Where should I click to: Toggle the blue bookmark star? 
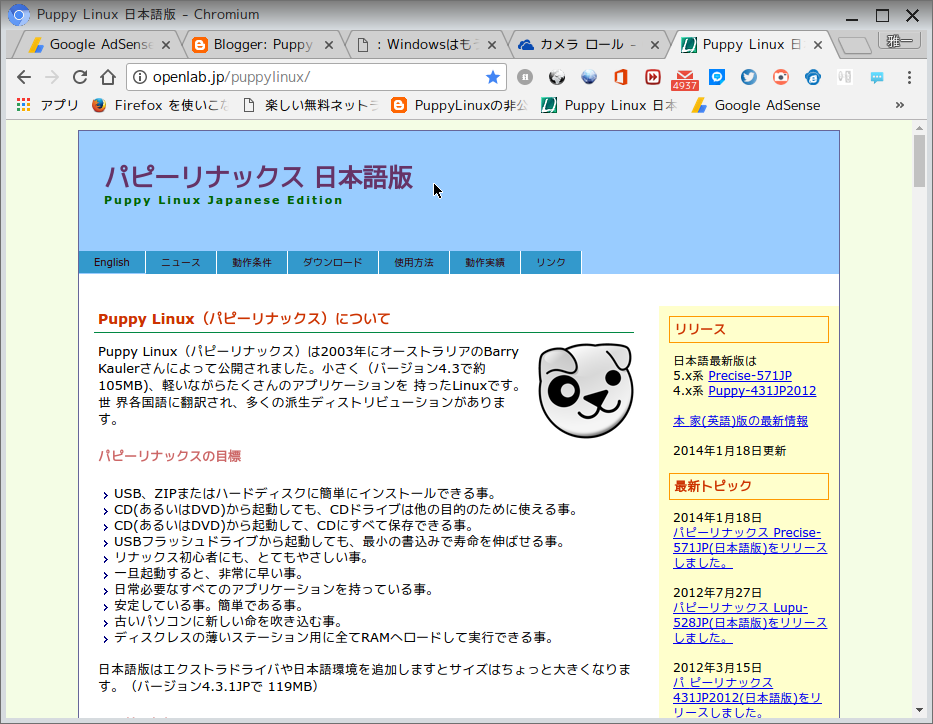pyautogui.click(x=492, y=77)
